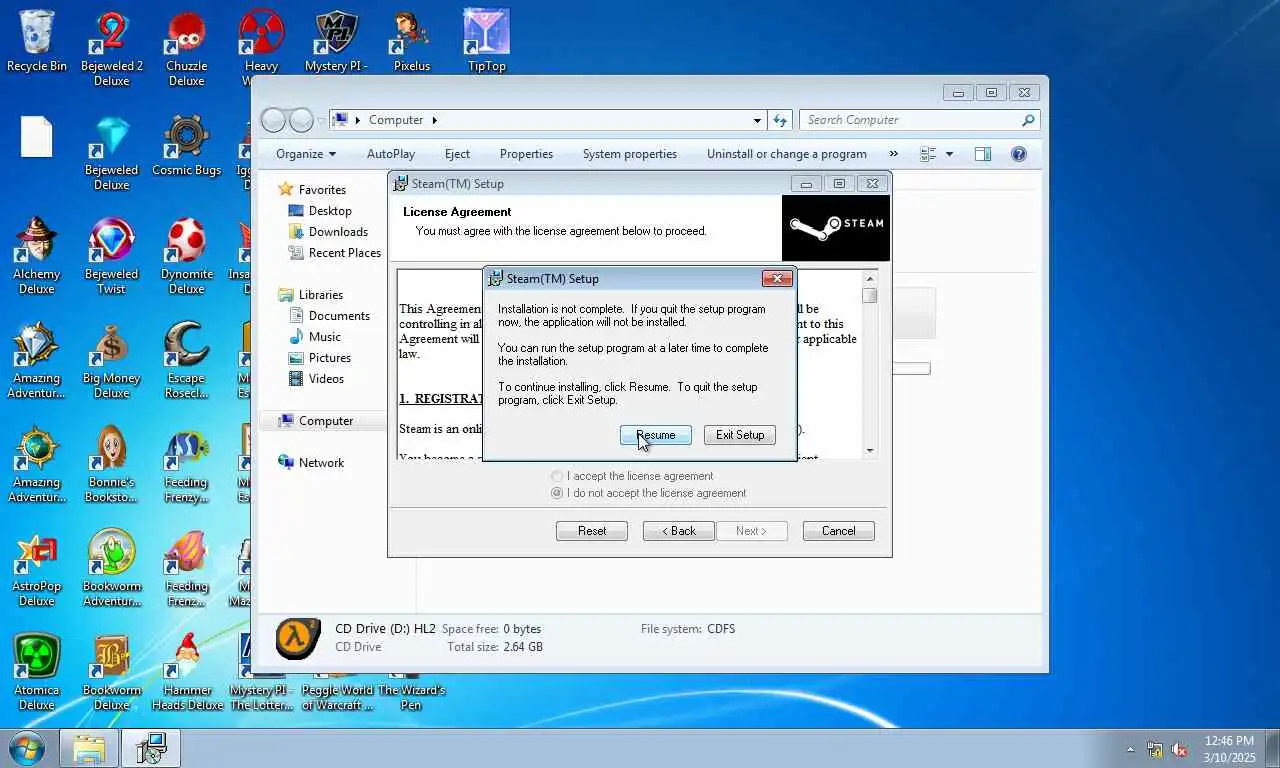Select the Bookworm Deluxe desktop icon

pyautogui.click(x=112, y=673)
